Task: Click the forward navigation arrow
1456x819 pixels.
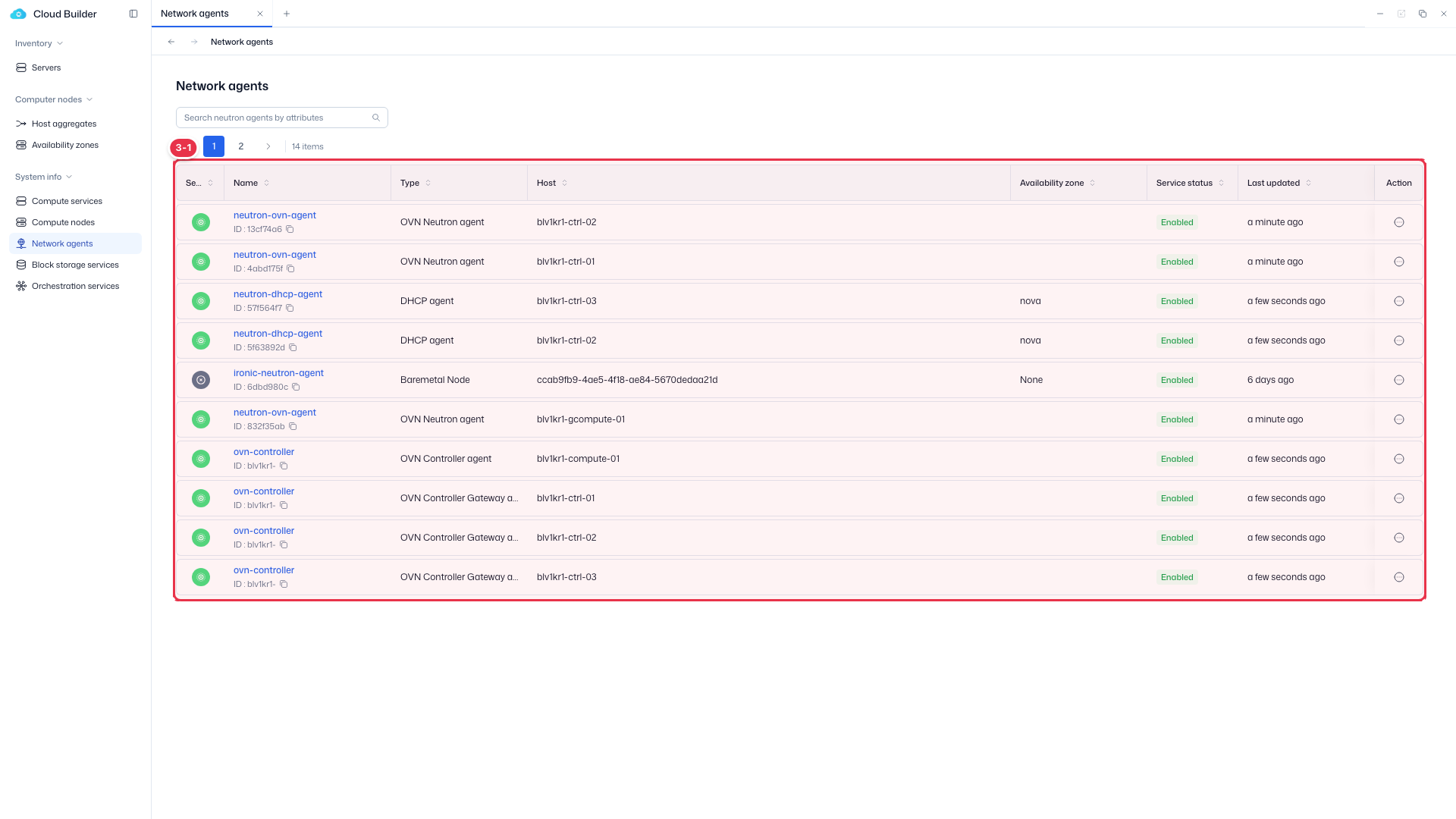Action: point(194,42)
